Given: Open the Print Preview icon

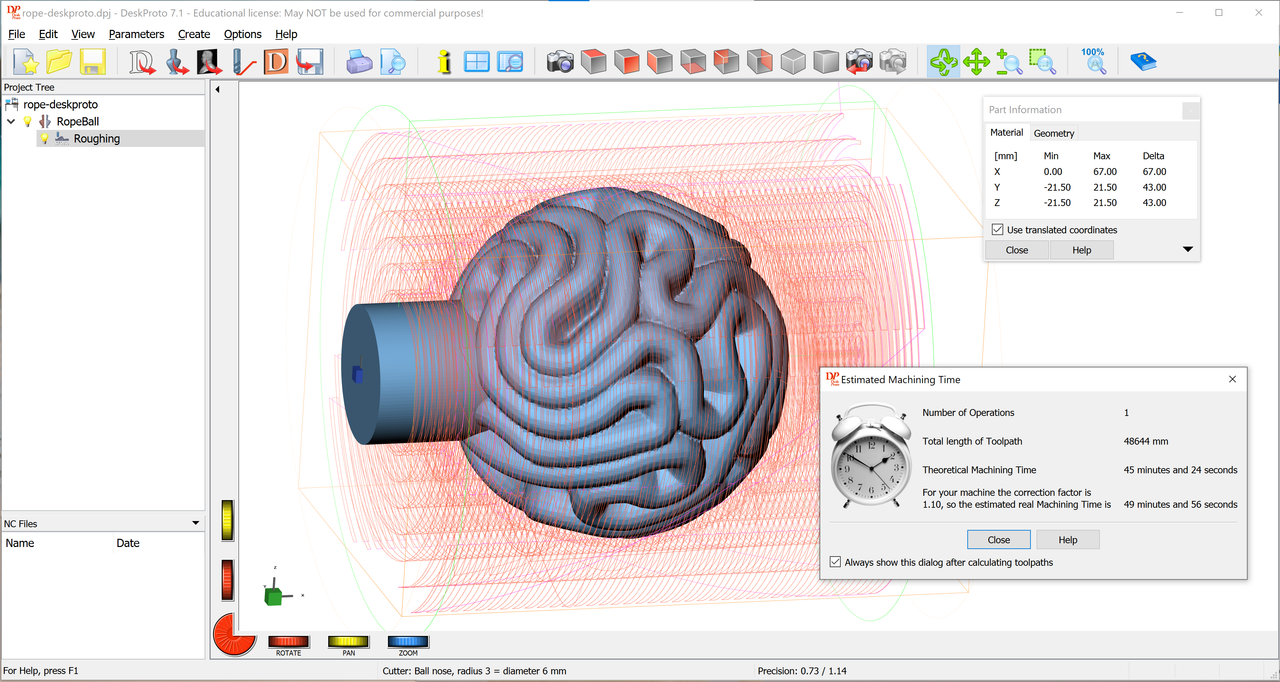Looking at the screenshot, I should coord(393,61).
